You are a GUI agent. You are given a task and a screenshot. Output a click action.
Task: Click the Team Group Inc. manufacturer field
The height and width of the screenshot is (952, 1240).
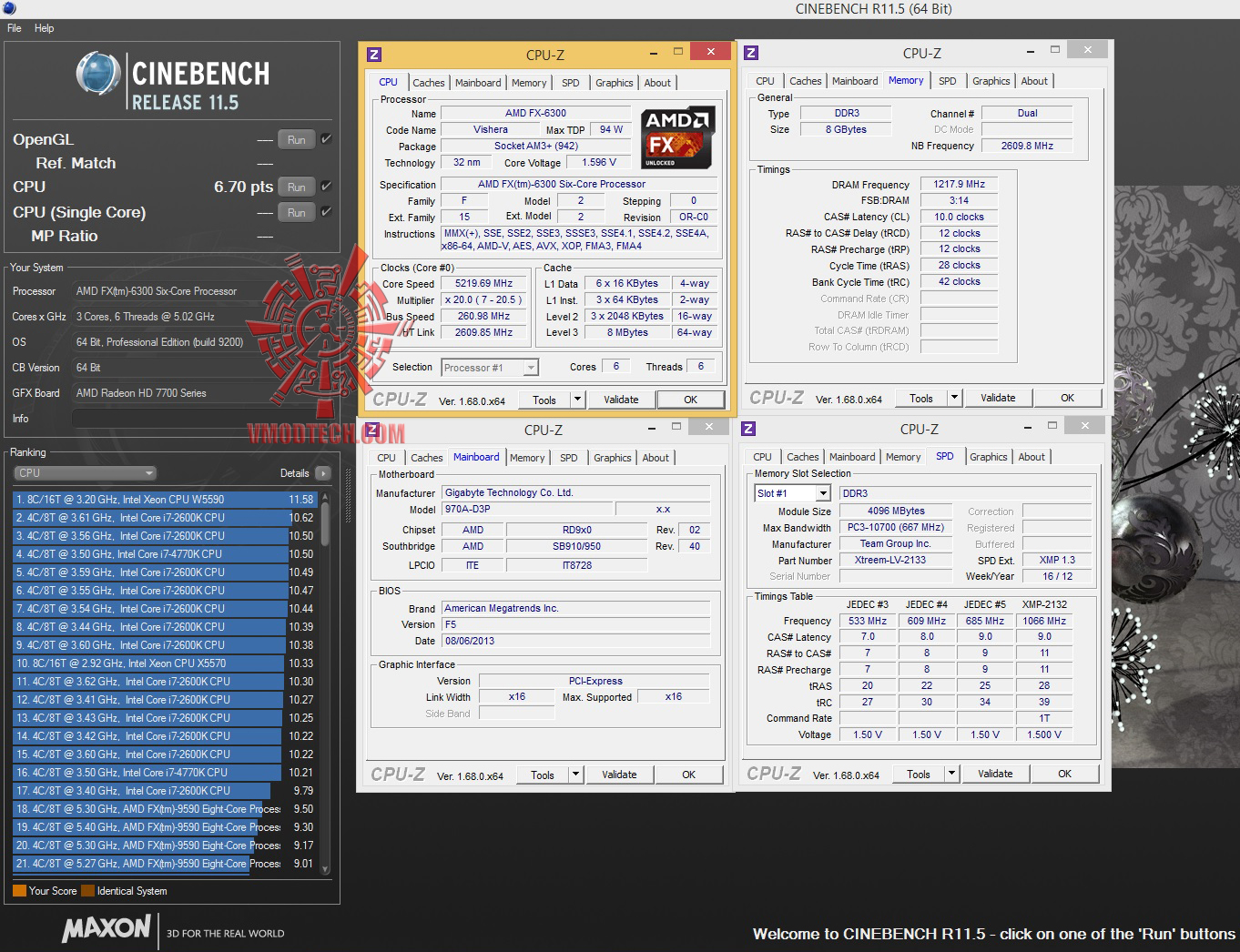point(896,544)
